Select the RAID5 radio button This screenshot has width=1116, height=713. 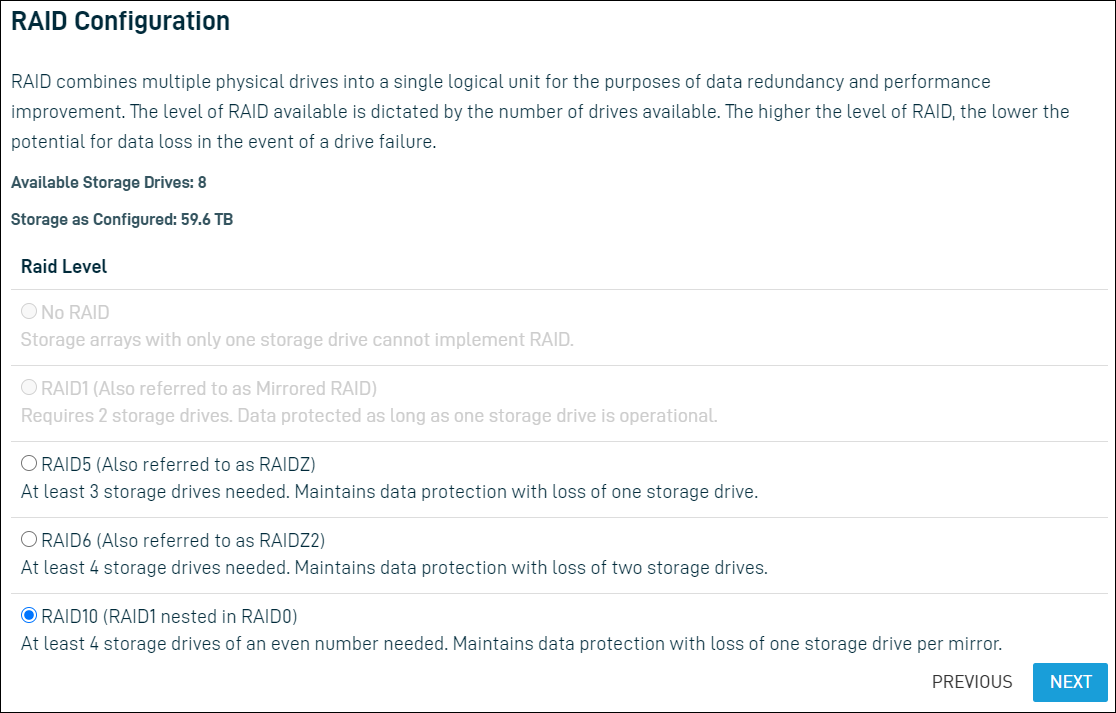[x=28, y=463]
